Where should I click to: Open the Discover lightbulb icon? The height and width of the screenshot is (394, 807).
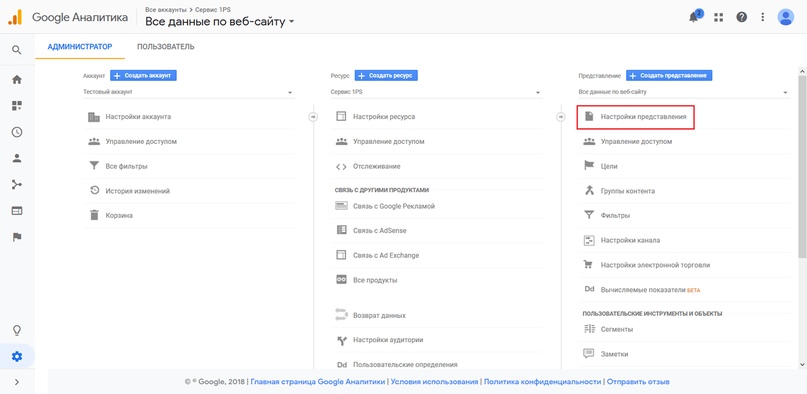[17, 330]
